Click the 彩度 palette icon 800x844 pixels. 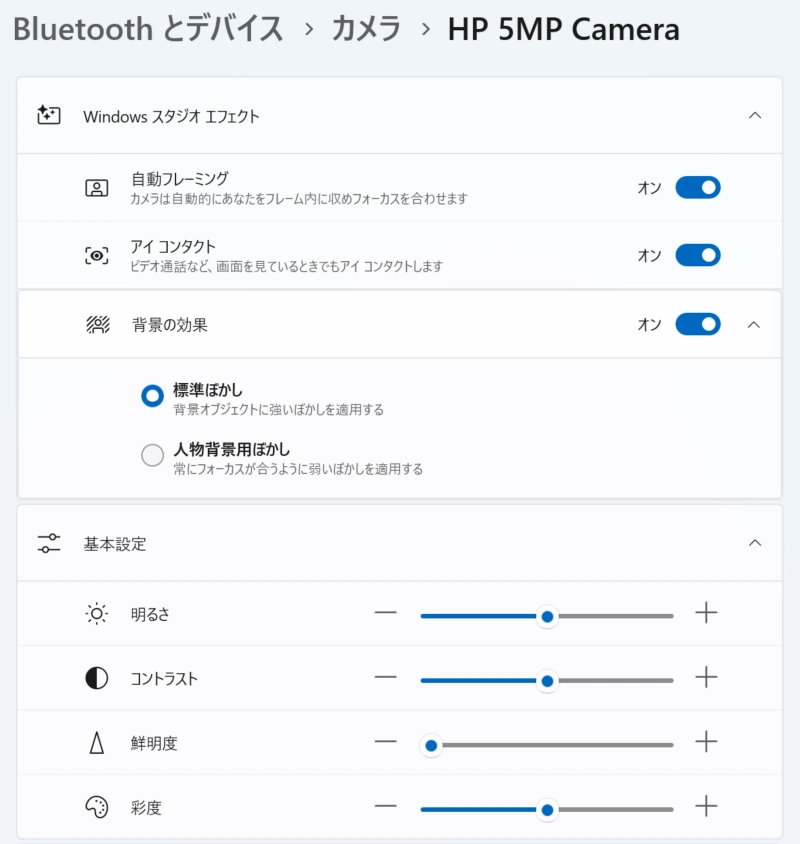(x=97, y=807)
